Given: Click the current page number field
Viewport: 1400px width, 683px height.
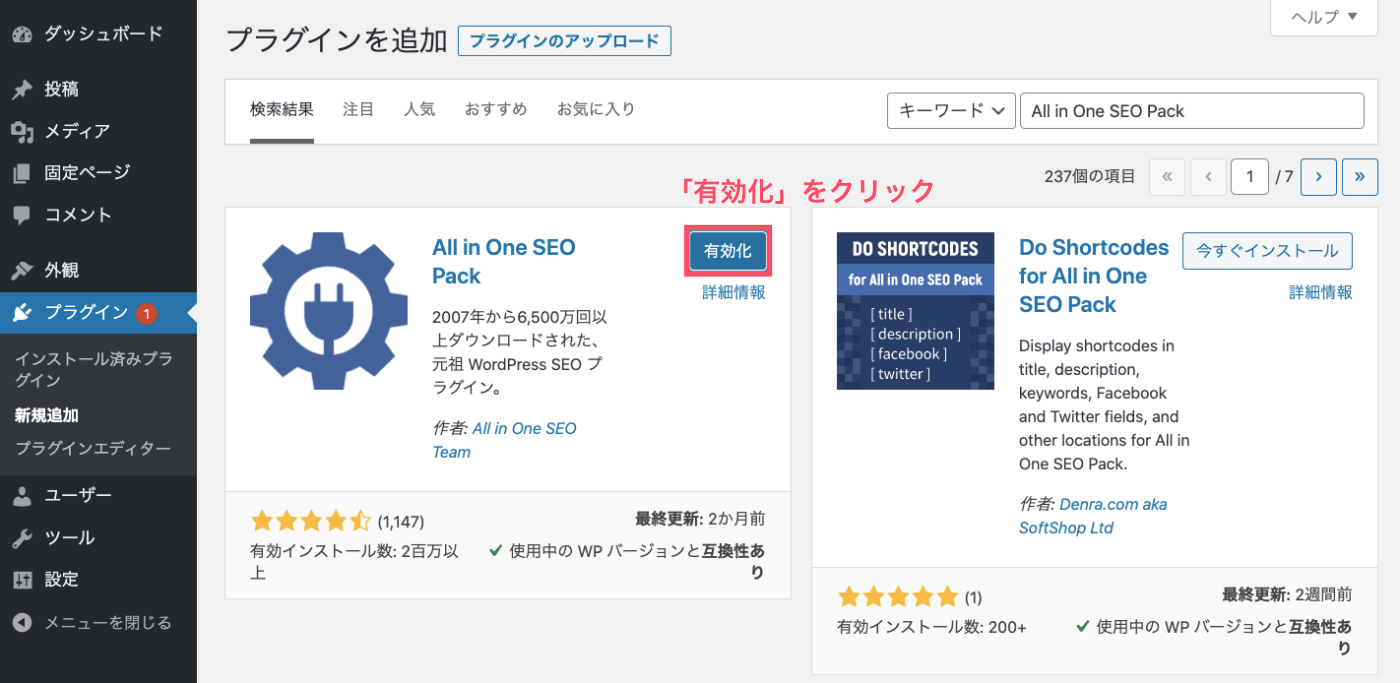Looking at the screenshot, I should 1250,177.
